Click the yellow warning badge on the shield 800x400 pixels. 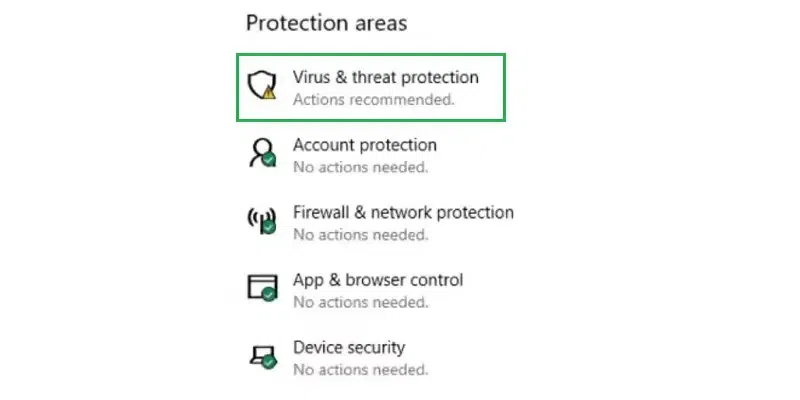(269, 93)
